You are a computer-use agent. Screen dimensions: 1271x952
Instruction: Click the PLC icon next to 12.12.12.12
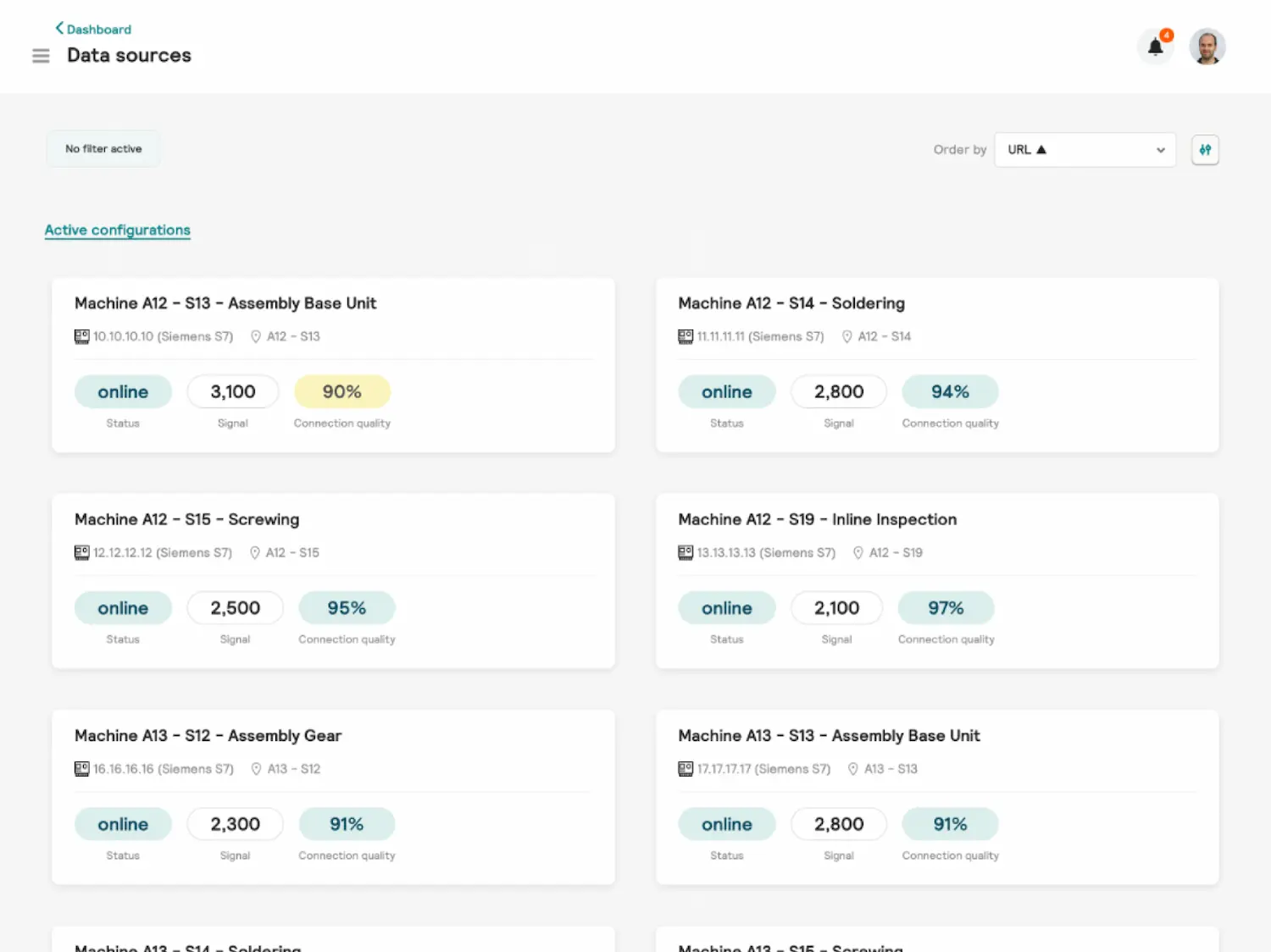81,552
